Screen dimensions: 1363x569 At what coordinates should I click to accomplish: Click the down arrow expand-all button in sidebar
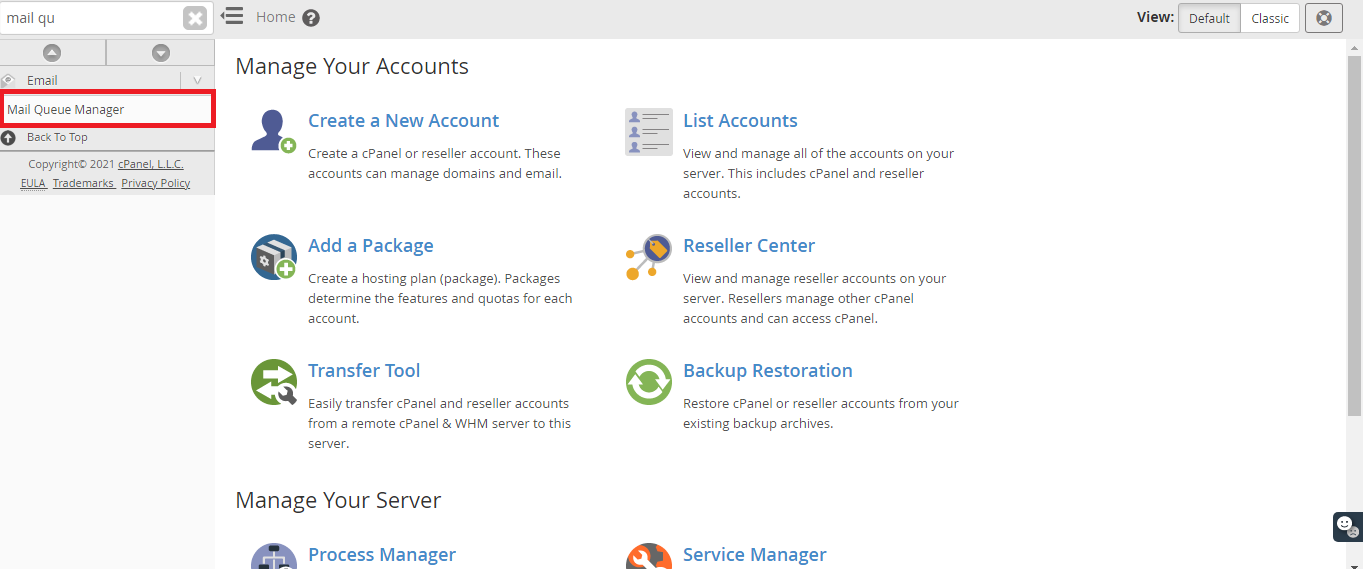click(161, 53)
